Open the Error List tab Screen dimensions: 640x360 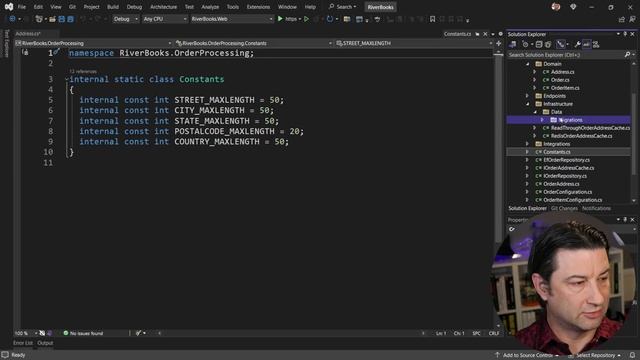tap(22, 343)
